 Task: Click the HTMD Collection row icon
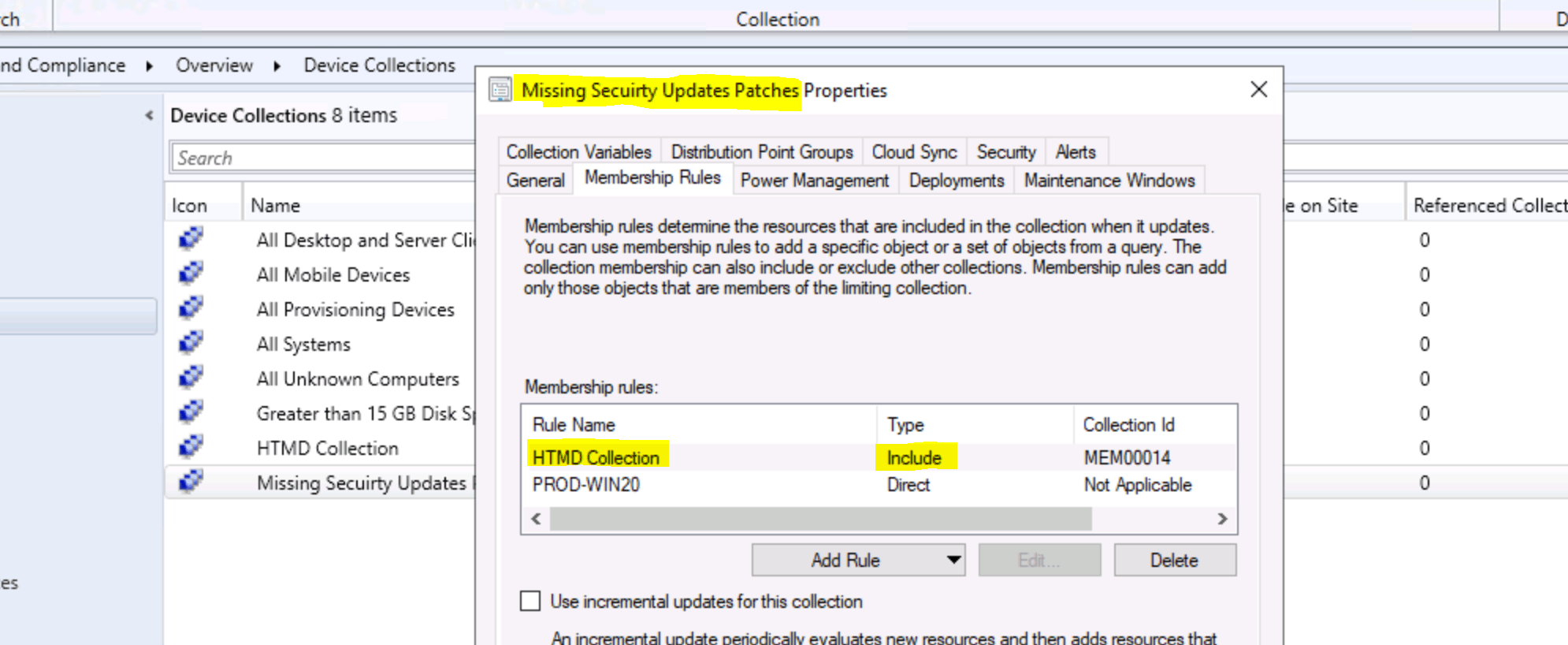point(191,447)
